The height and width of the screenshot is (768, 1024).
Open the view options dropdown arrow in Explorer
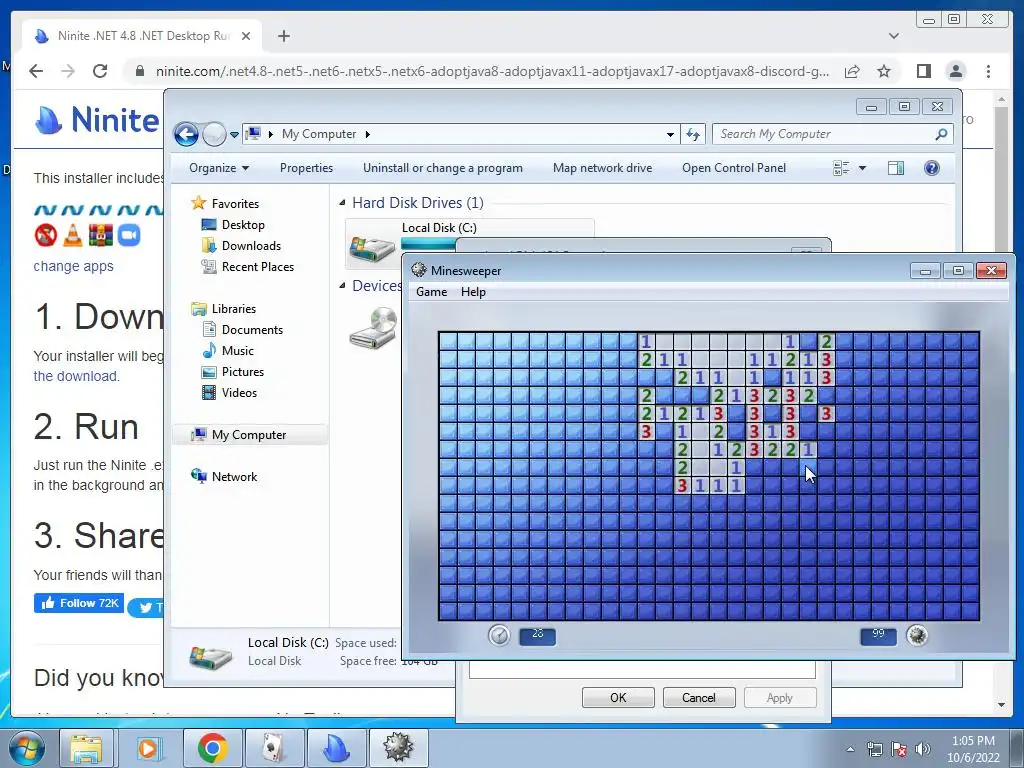862,168
